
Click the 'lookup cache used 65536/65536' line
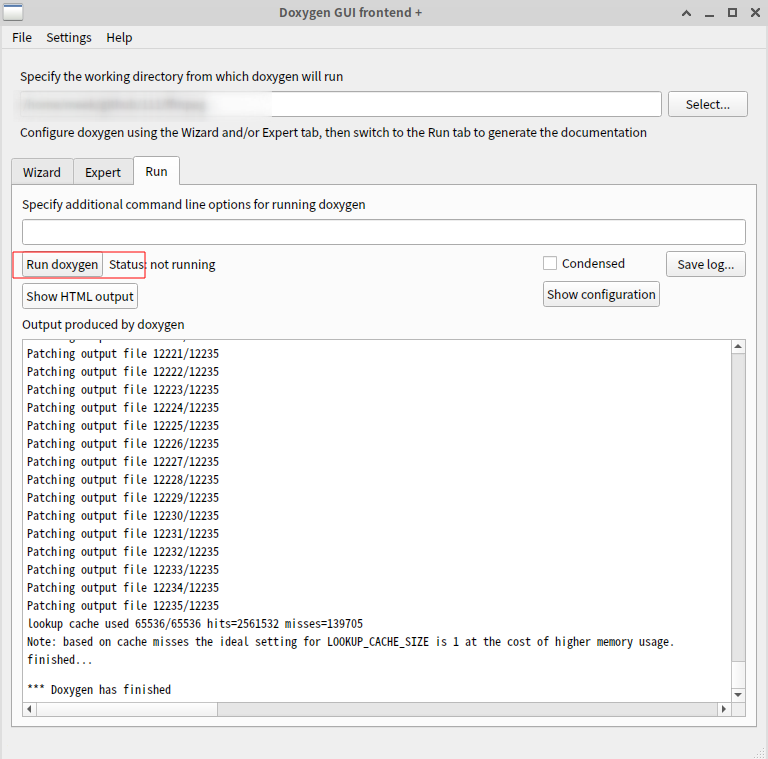[195, 623]
